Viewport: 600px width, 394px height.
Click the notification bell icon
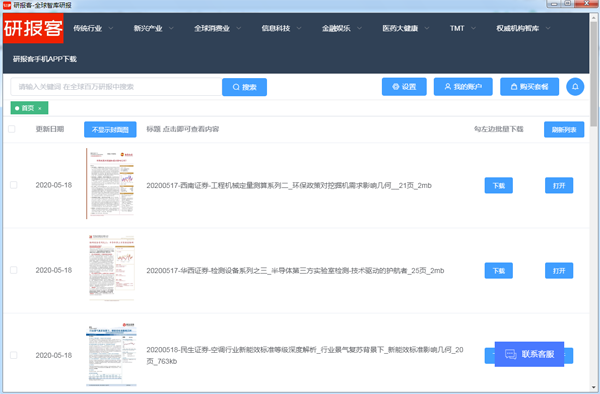coord(575,87)
